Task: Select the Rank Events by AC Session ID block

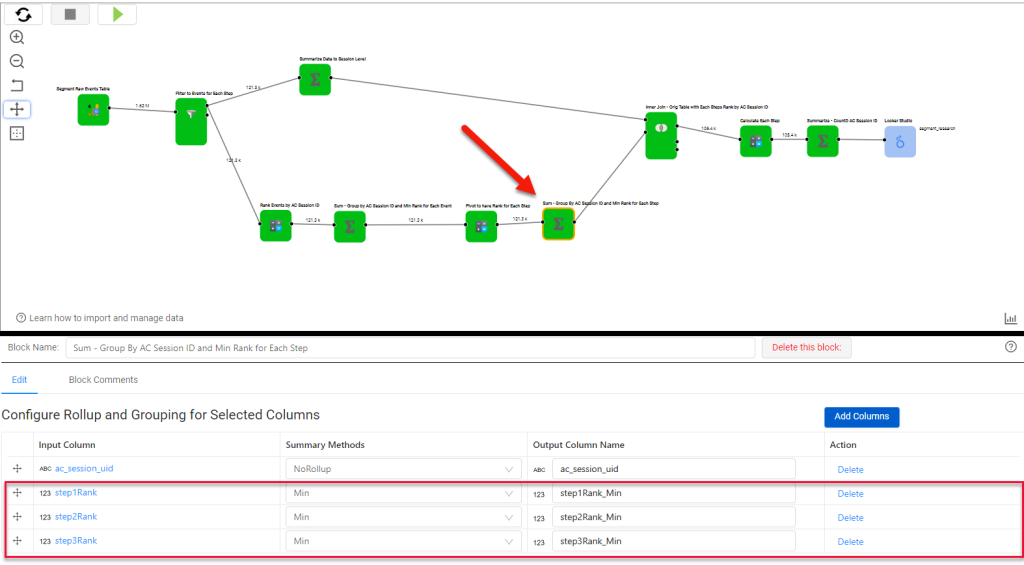Action: coord(276,226)
